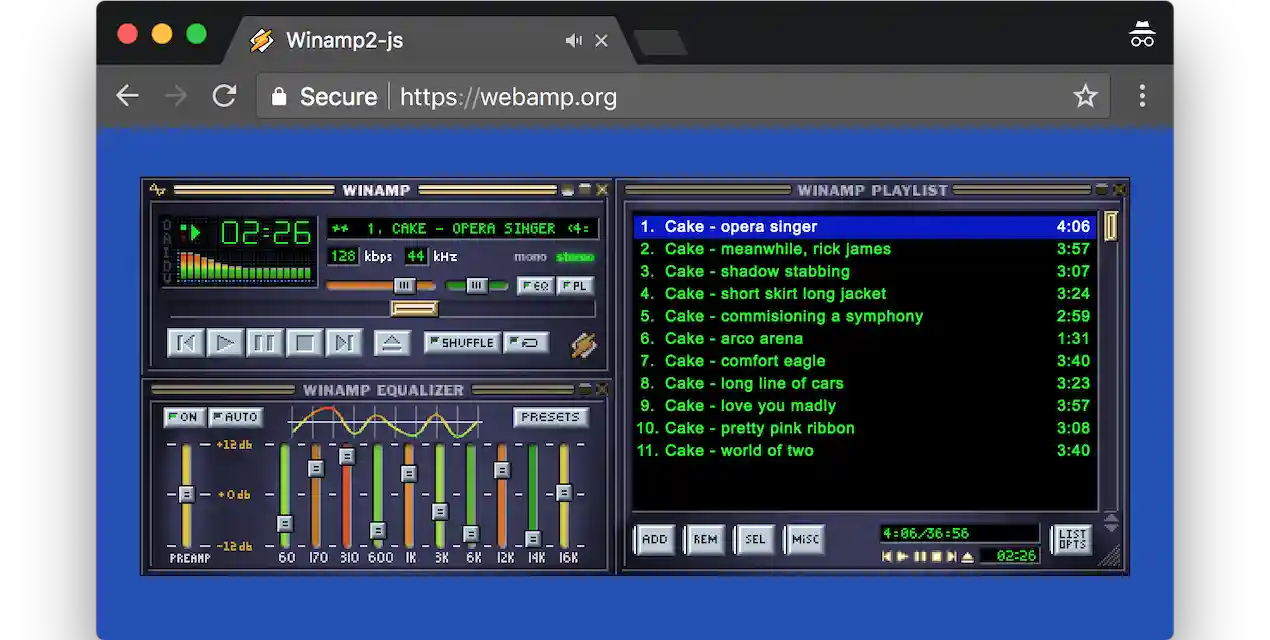Click the mini Eject button in playlist window
1270x640 pixels.
point(967,557)
